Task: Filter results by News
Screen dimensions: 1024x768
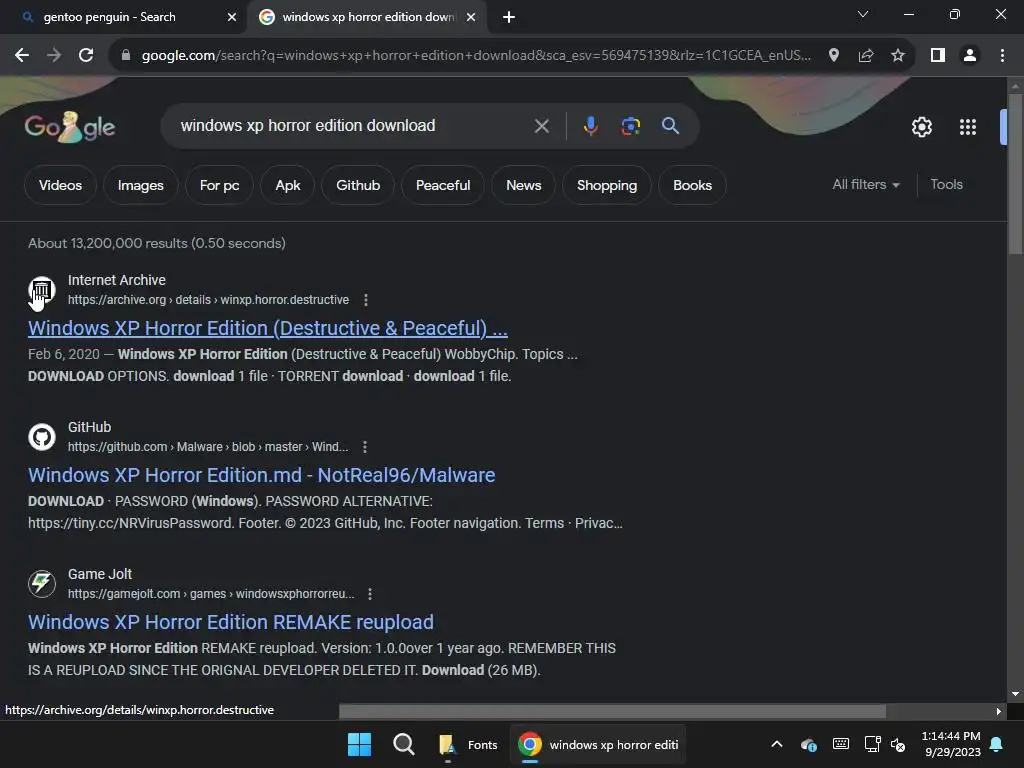Action: pyautogui.click(x=524, y=185)
